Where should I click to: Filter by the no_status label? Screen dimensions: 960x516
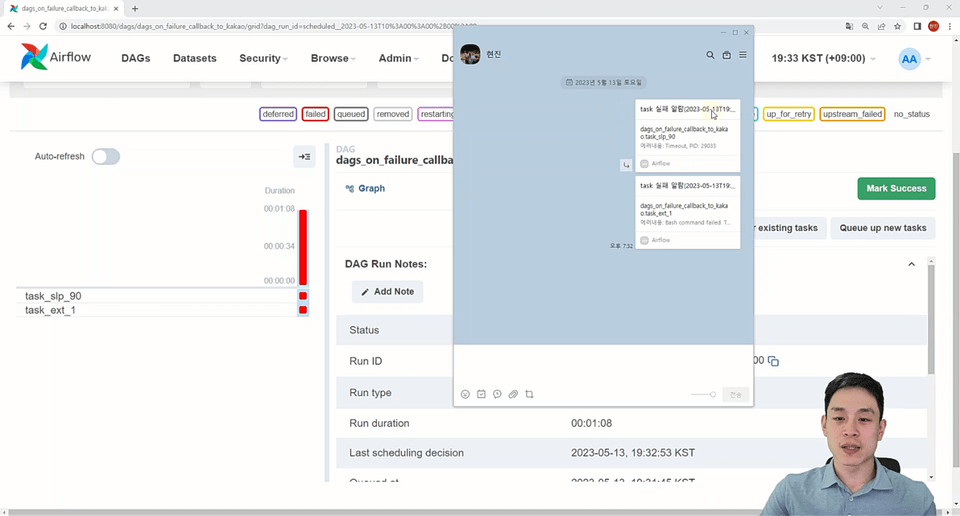point(912,114)
